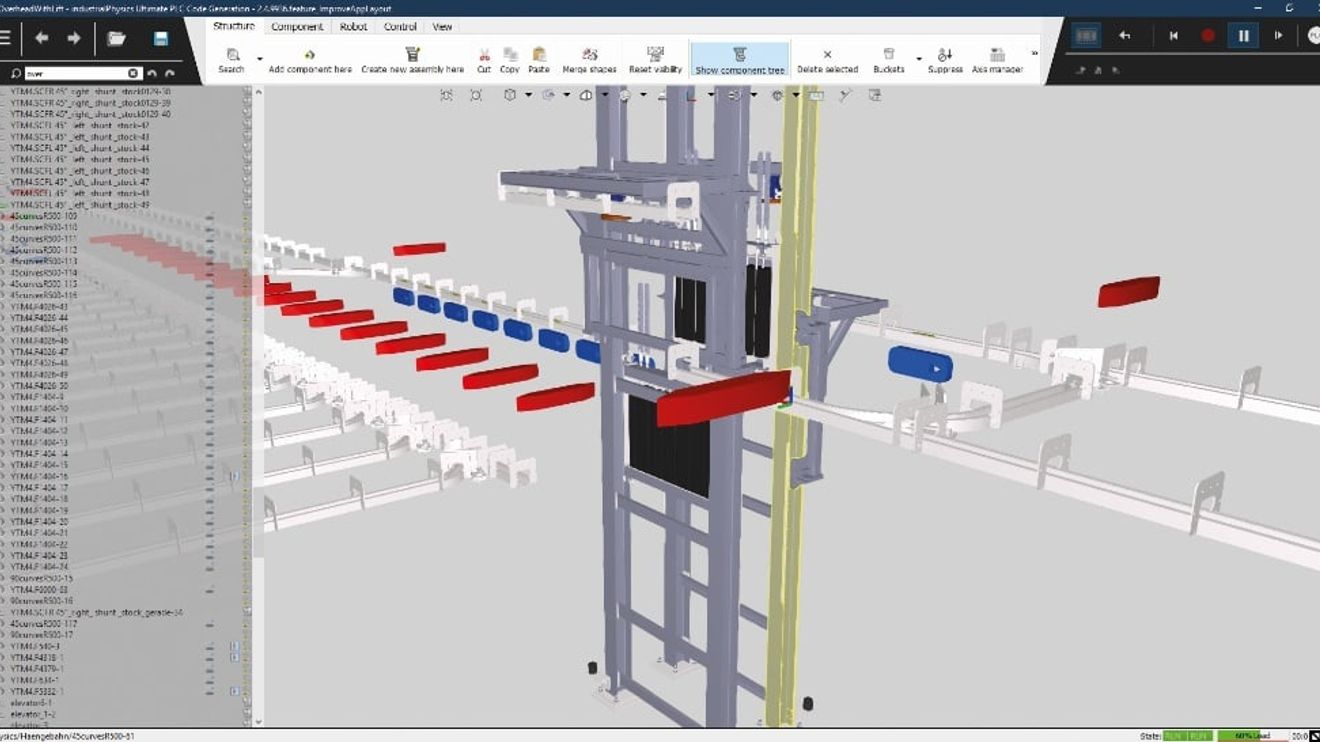The image size is (1320, 742).
Task: Switch to the Robot tab
Action: (353, 27)
